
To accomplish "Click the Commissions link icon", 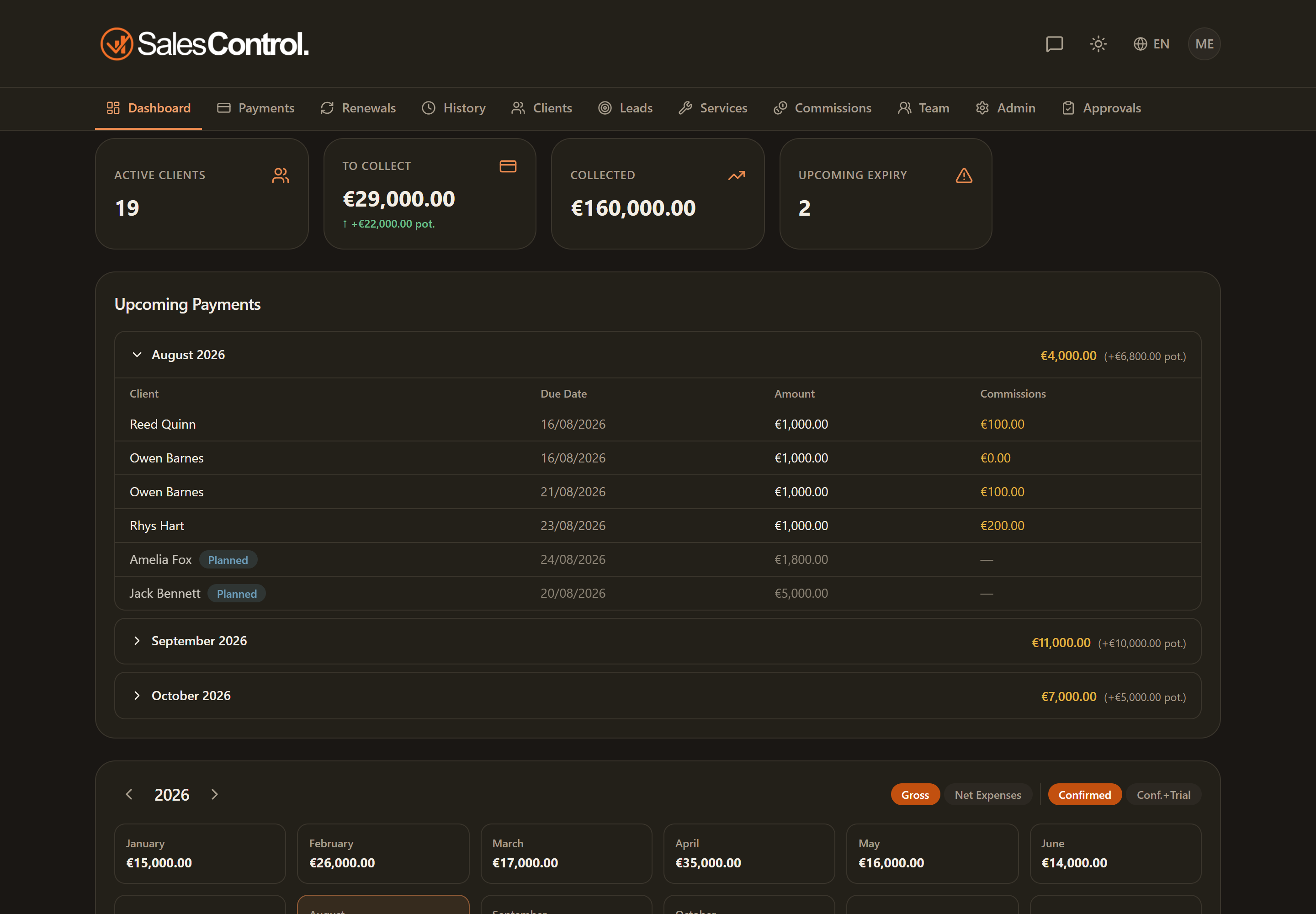I will (780, 108).
